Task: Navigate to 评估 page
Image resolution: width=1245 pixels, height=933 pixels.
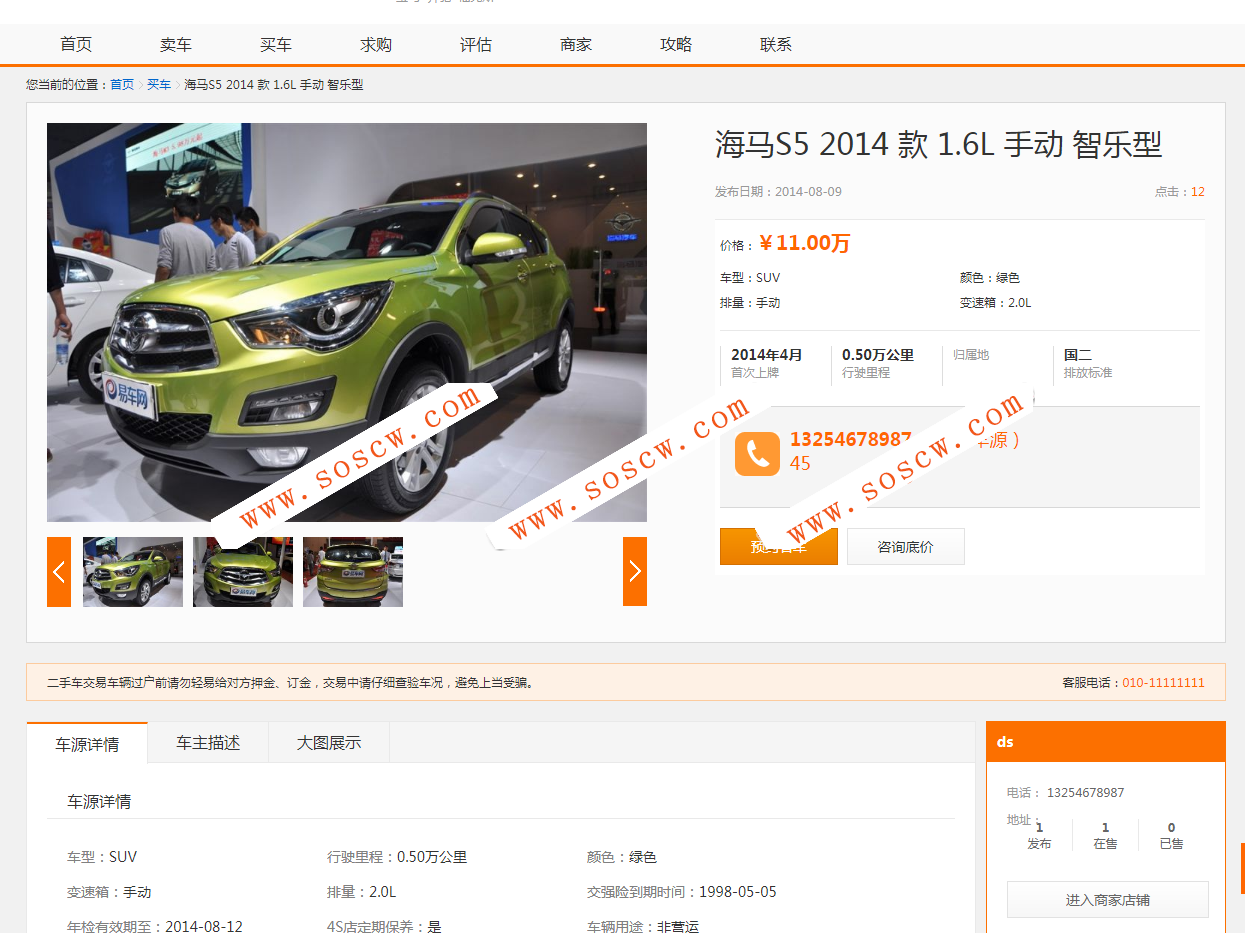Action: (476, 44)
